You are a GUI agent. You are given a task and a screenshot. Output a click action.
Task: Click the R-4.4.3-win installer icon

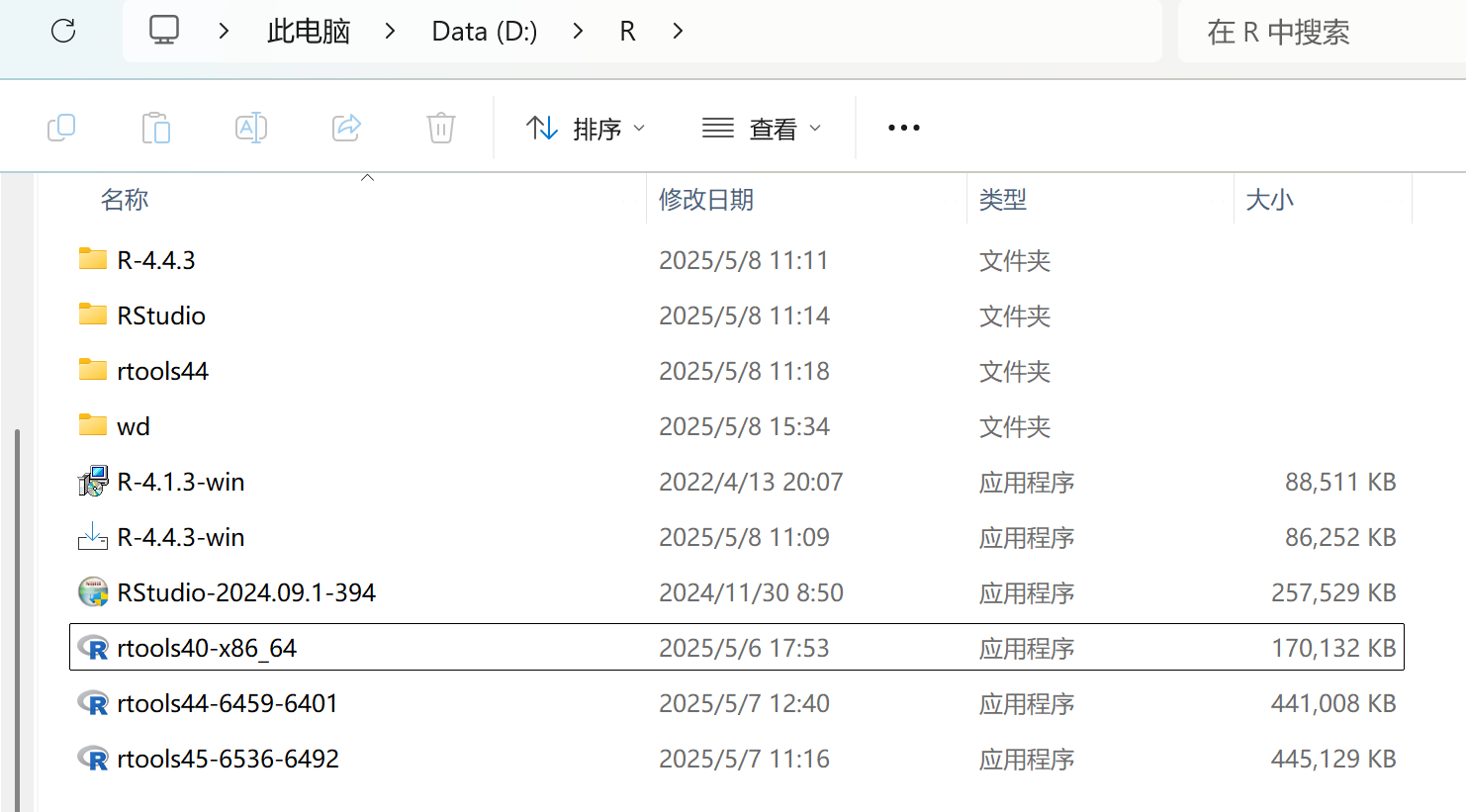click(93, 536)
